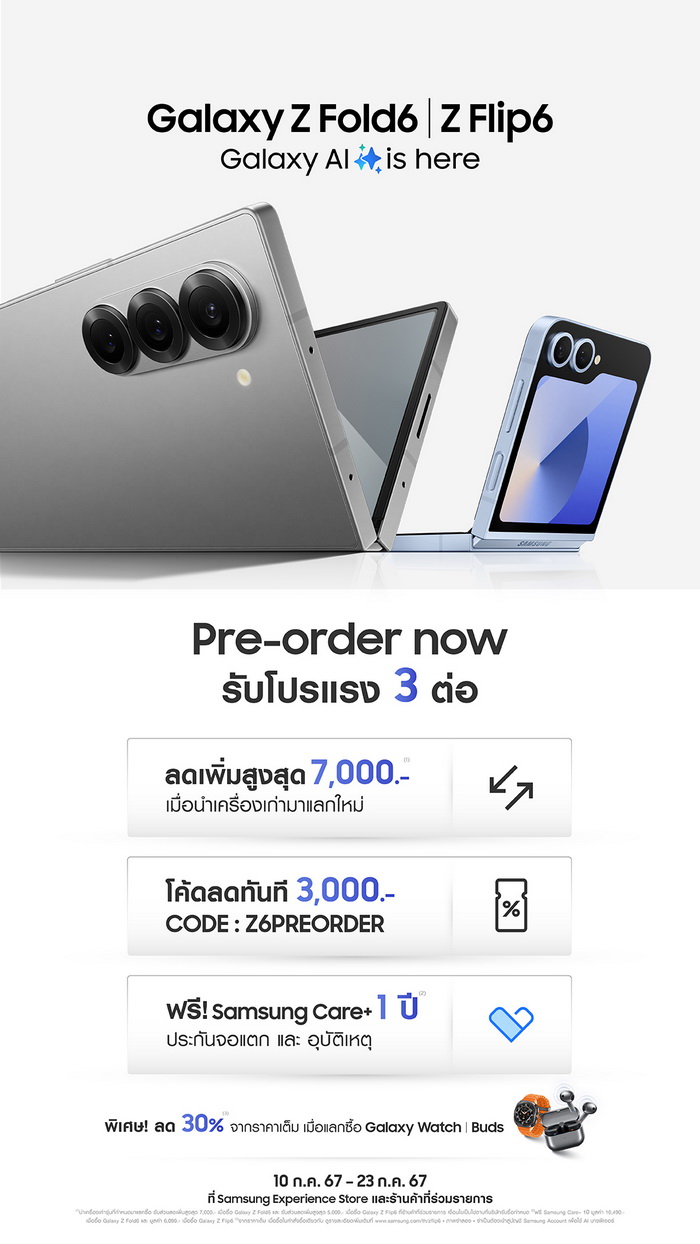The width and height of the screenshot is (700, 1244).
Task: Click the CODE : Z6PREORDER text
Action: [x=275, y=924]
